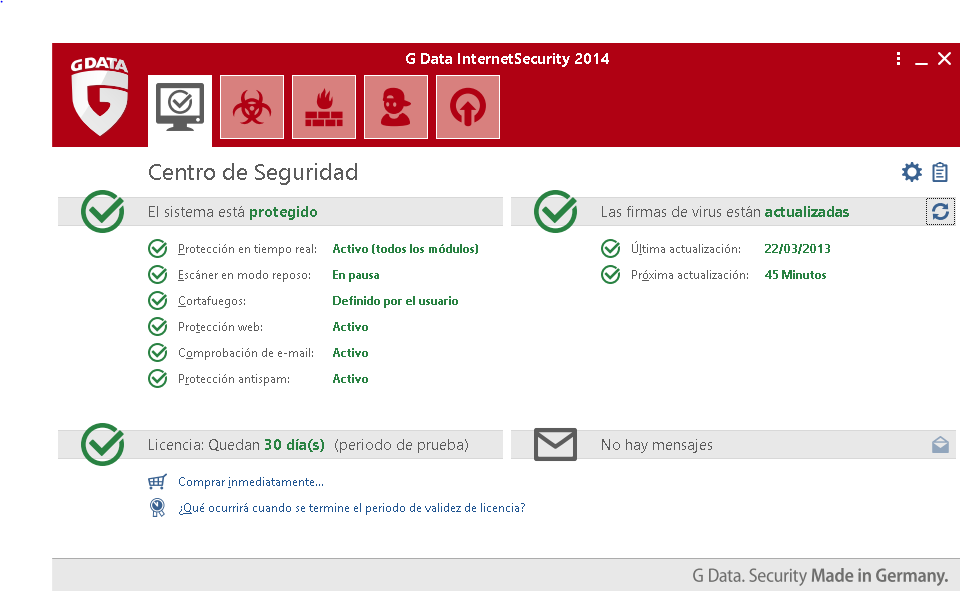This screenshot has height=591, width=960.
Task: Click the license ribbon badge icon
Action: coord(157,508)
